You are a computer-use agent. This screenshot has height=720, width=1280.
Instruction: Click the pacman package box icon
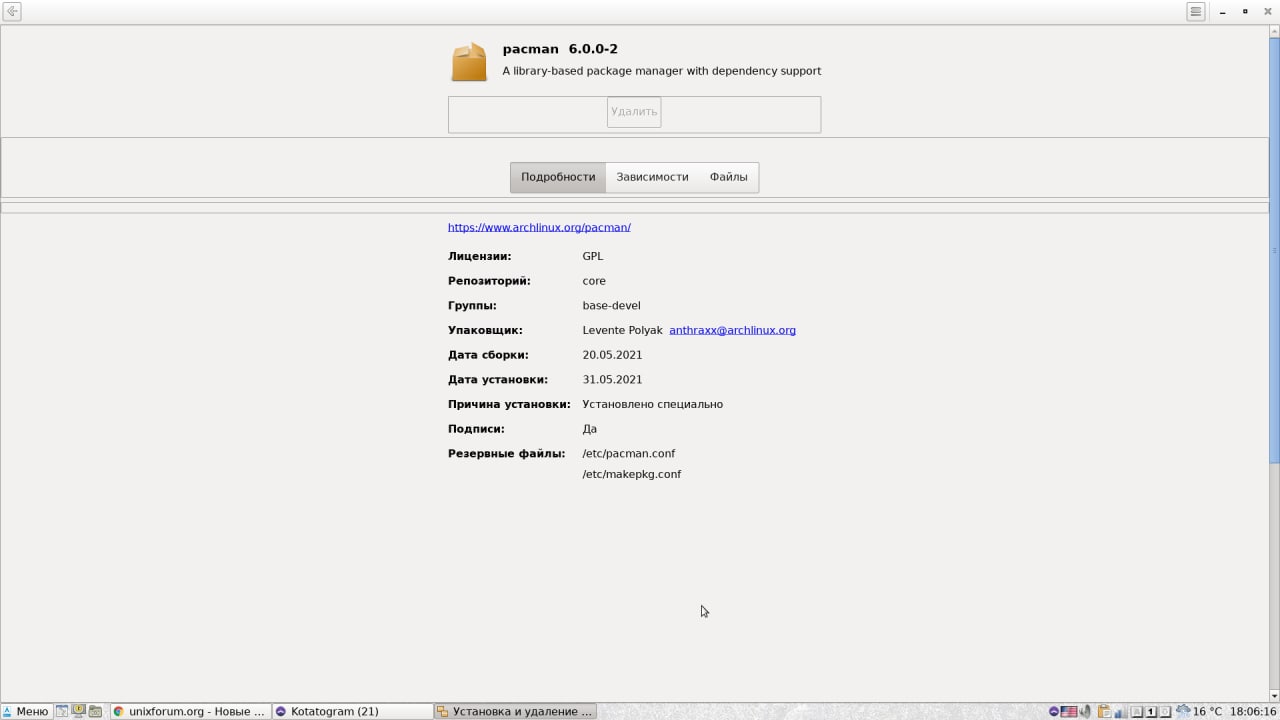click(x=469, y=61)
